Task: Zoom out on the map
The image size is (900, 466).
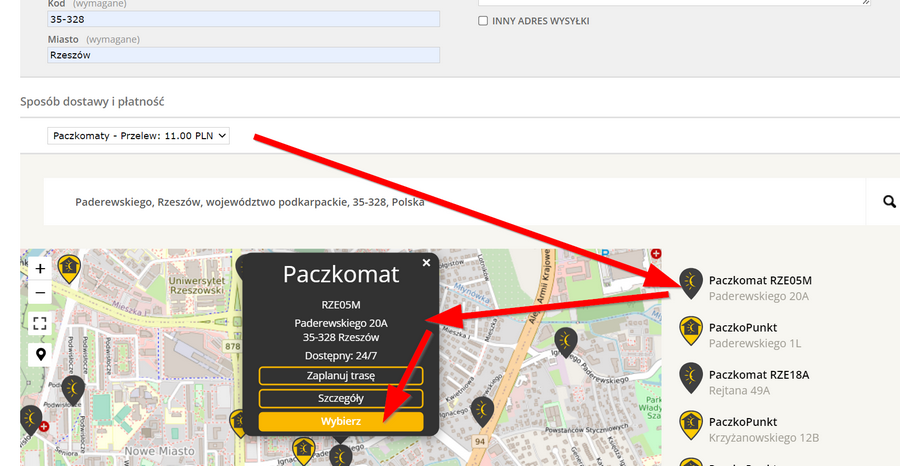Action: (40, 293)
